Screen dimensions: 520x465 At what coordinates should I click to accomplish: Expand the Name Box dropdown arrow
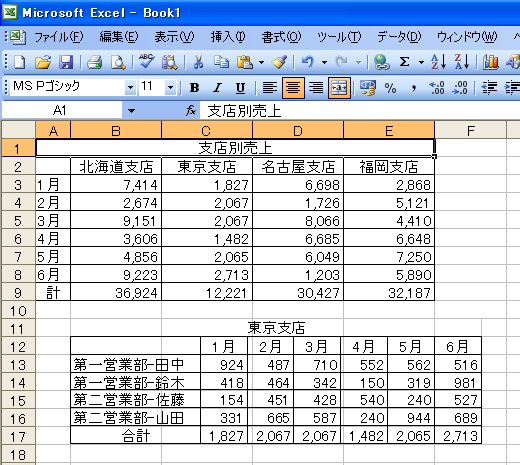tap(131, 110)
